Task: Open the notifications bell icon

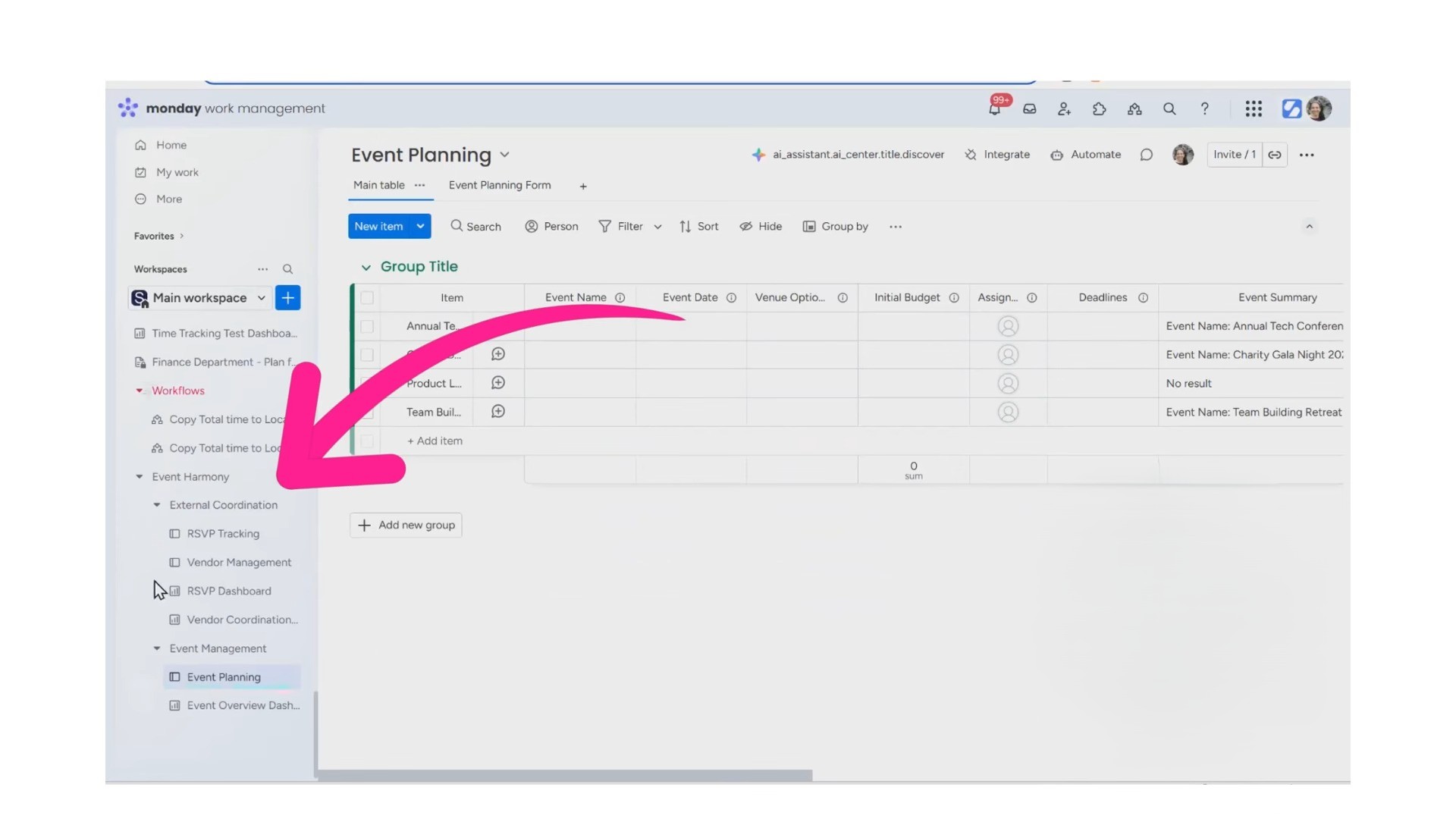Action: [994, 109]
